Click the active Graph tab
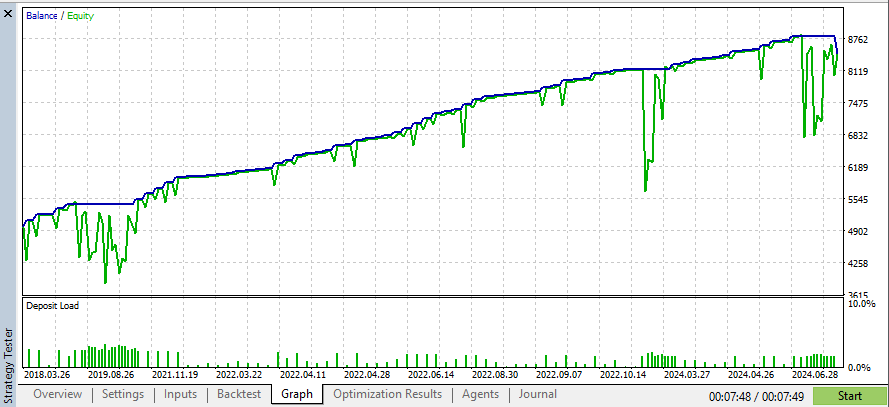Viewport: 889px width, 407px height. [297, 394]
